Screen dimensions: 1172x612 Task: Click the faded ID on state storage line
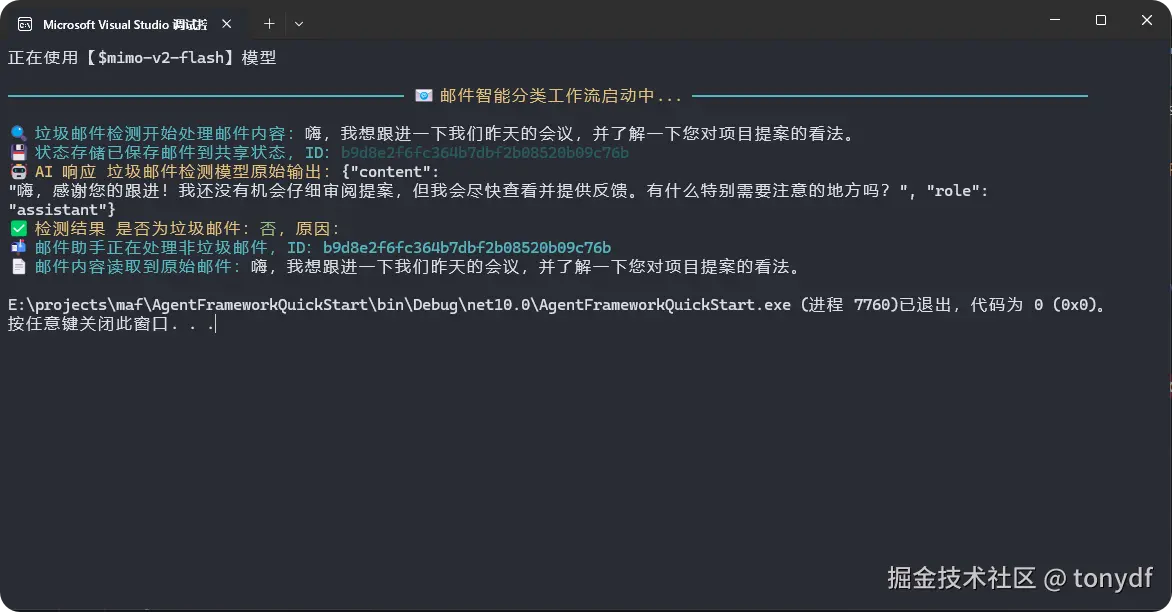click(485, 153)
